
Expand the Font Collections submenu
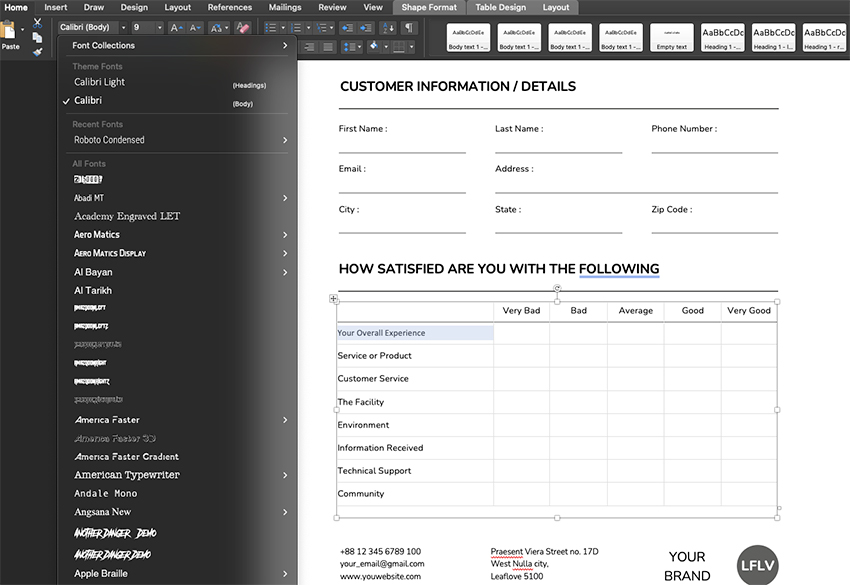284,45
